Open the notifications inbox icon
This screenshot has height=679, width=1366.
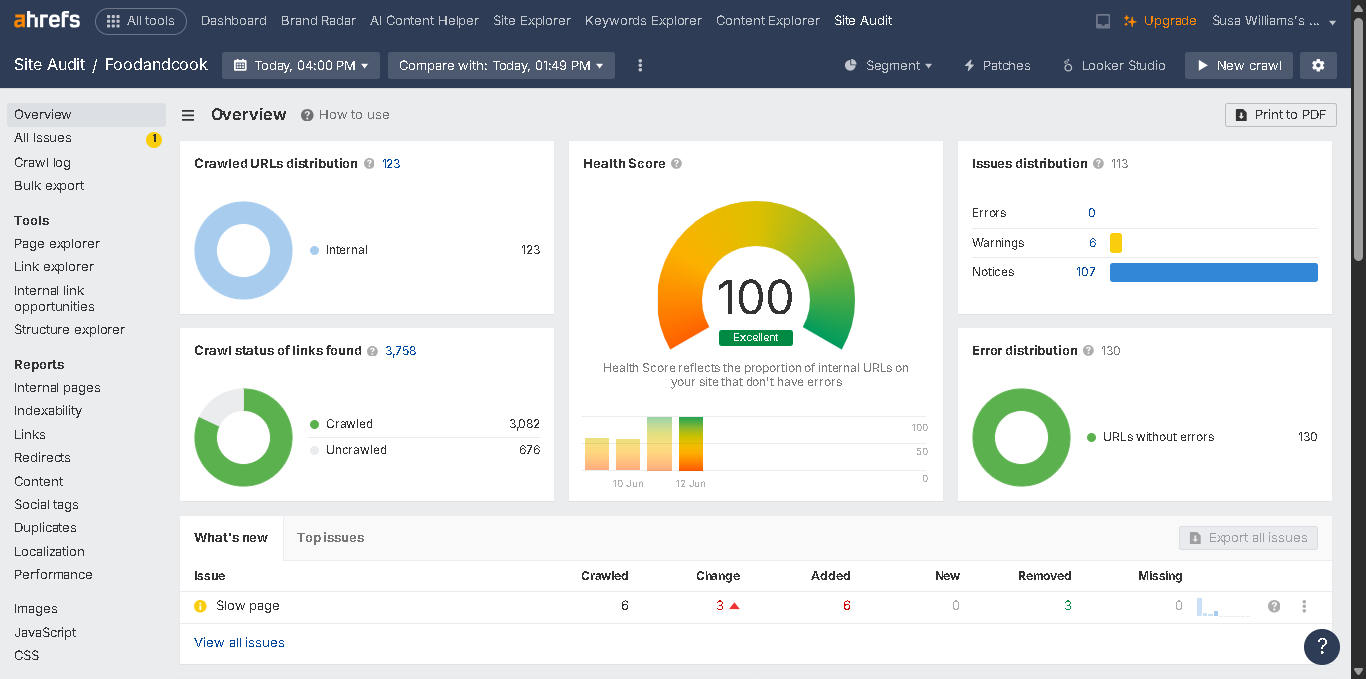point(1103,21)
